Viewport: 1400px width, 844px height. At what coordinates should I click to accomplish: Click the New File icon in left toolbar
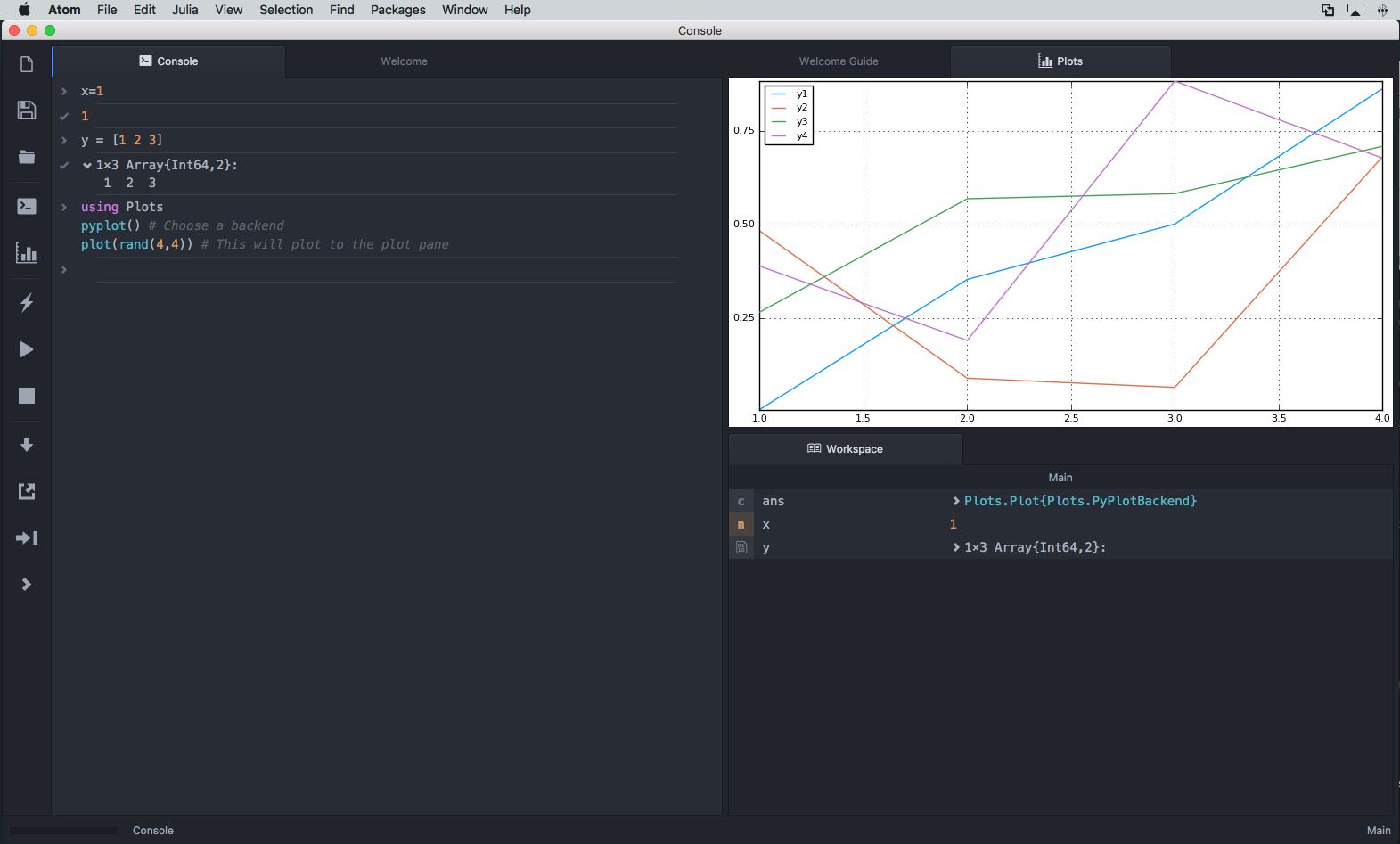[27, 64]
